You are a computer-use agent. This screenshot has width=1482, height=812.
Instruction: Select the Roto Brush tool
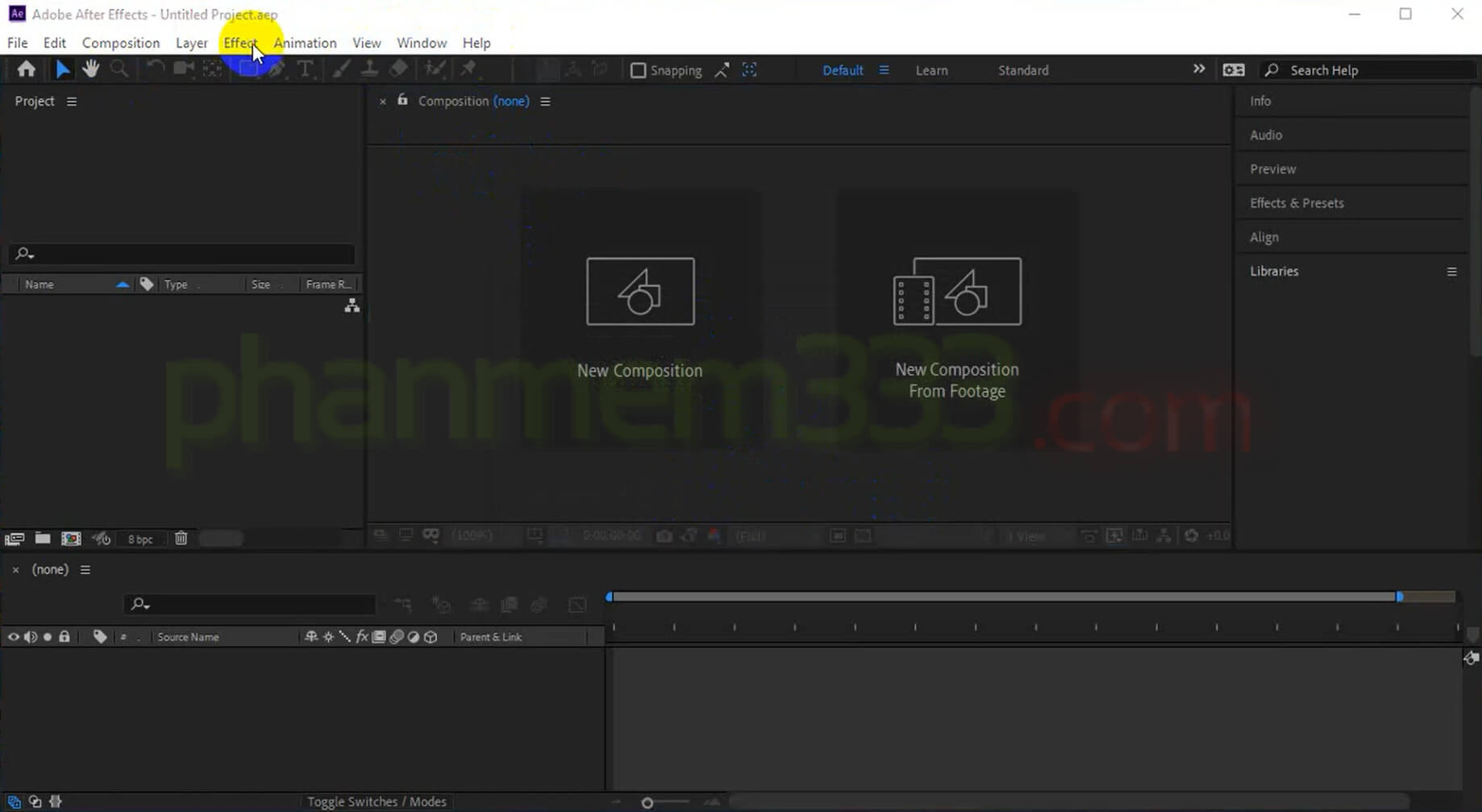click(x=435, y=69)
